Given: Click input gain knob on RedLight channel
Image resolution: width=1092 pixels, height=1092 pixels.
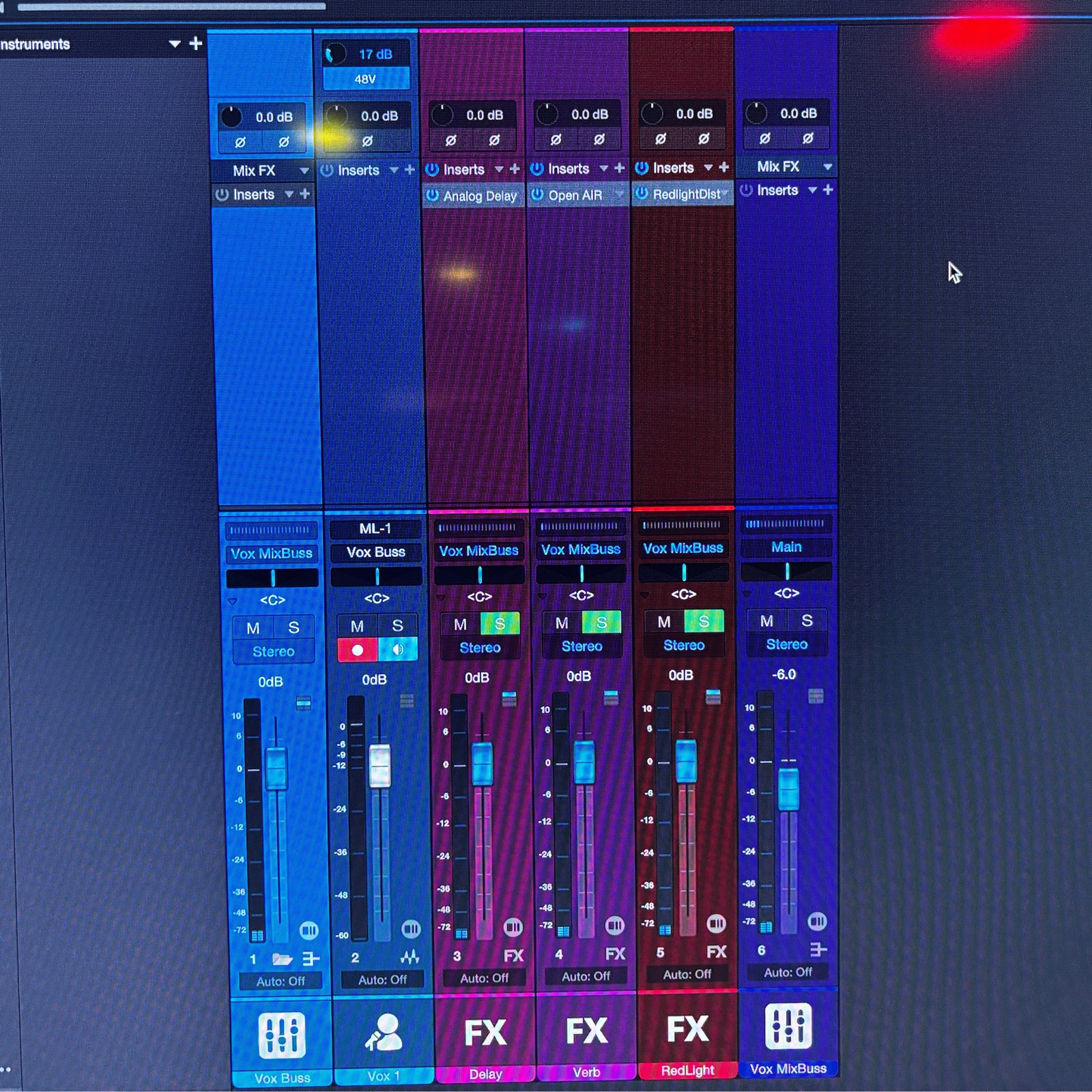Looking at the screenshot, I should click(652, 113).
